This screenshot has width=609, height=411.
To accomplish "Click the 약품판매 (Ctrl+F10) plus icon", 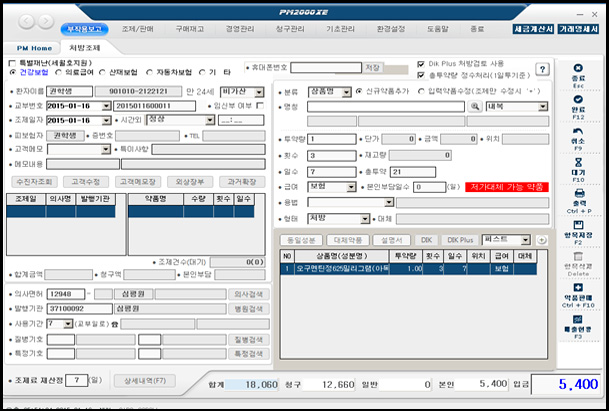I will tap(578, 287).
